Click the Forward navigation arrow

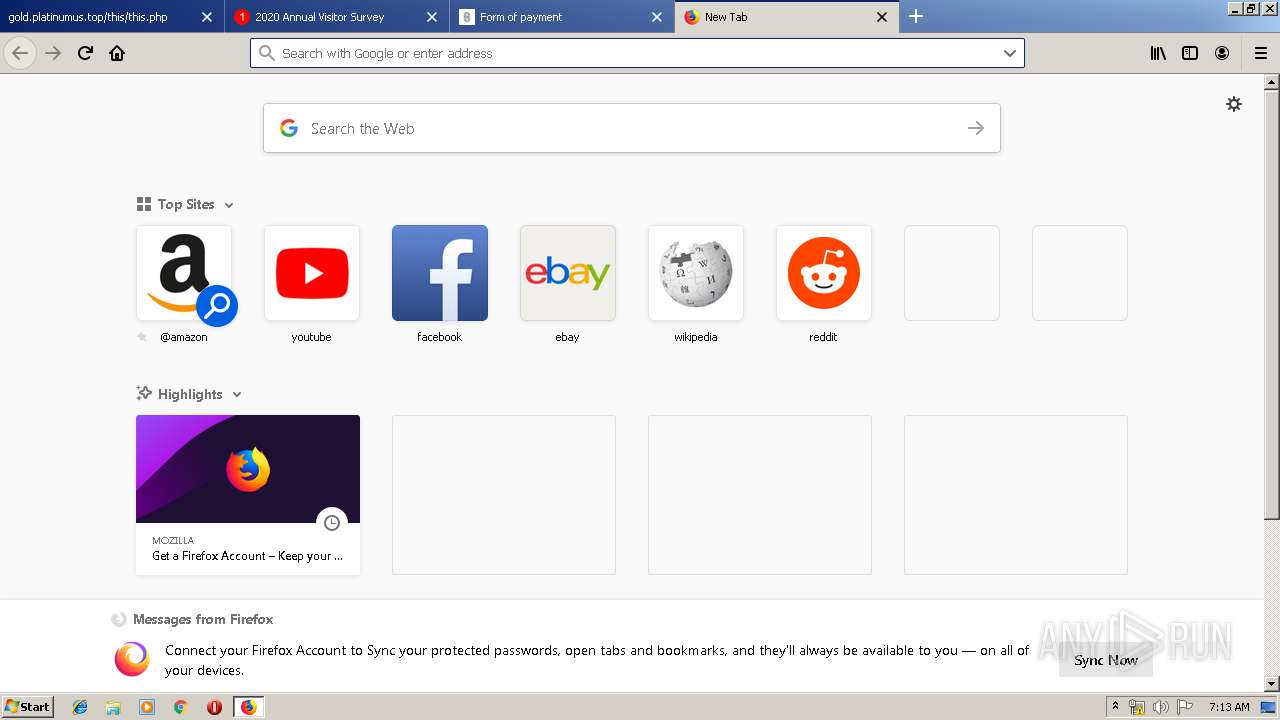click(x=53, y=53)
